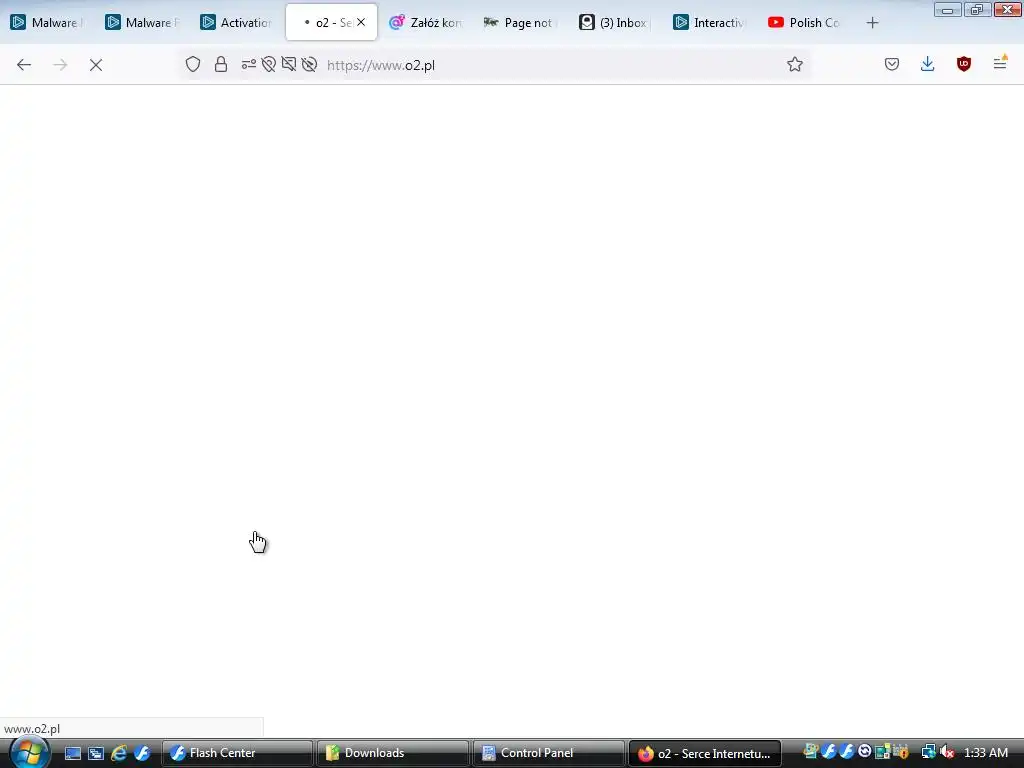Close the o2 tab
1024x768 pixels.
[x=360, y=22]
